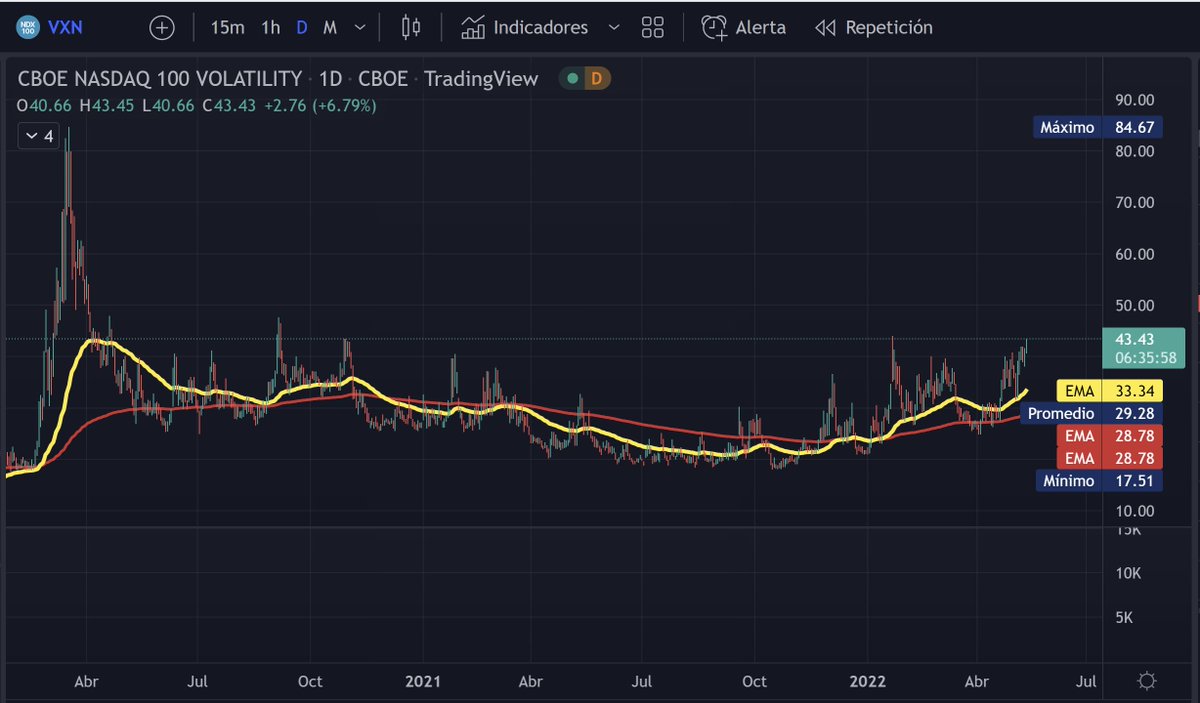Select the D daily timeframe
This screenshot has height=703, width=1200.
coord(302,28)
